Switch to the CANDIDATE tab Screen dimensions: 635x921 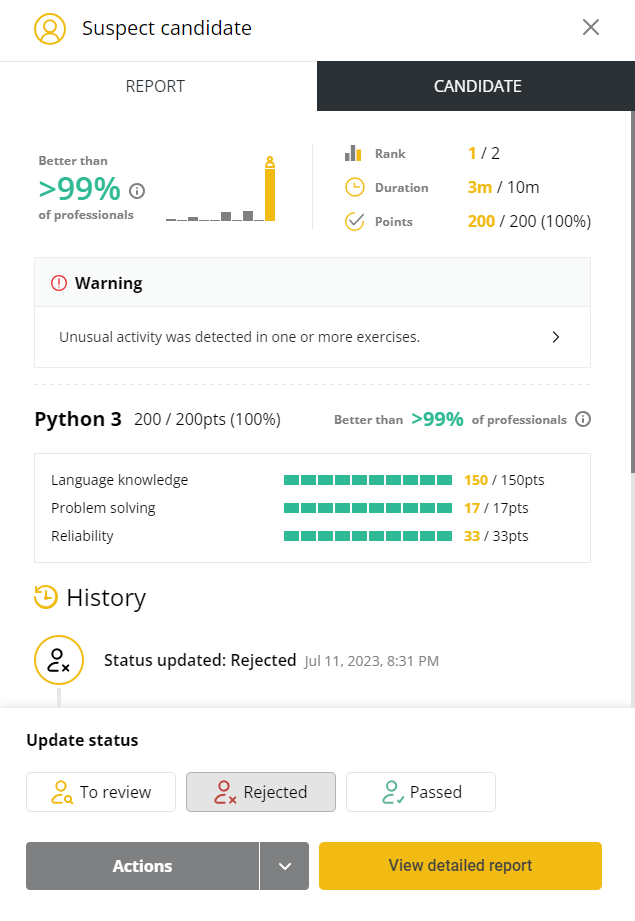pyautogui.click(x=477, y=86)
